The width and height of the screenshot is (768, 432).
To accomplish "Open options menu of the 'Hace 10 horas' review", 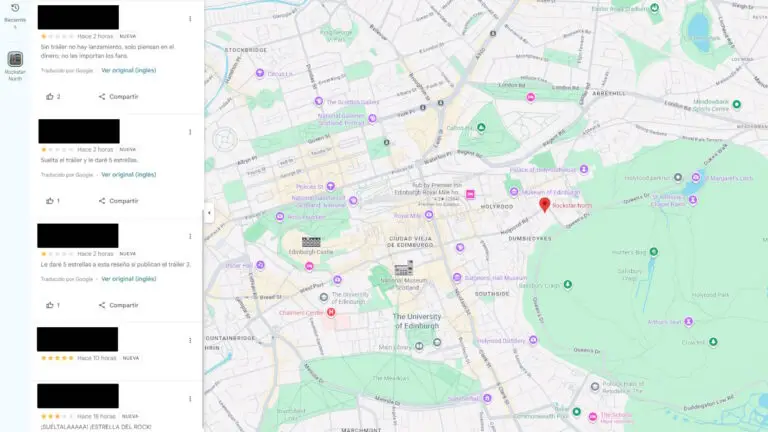I will click(x=190, y=340).
